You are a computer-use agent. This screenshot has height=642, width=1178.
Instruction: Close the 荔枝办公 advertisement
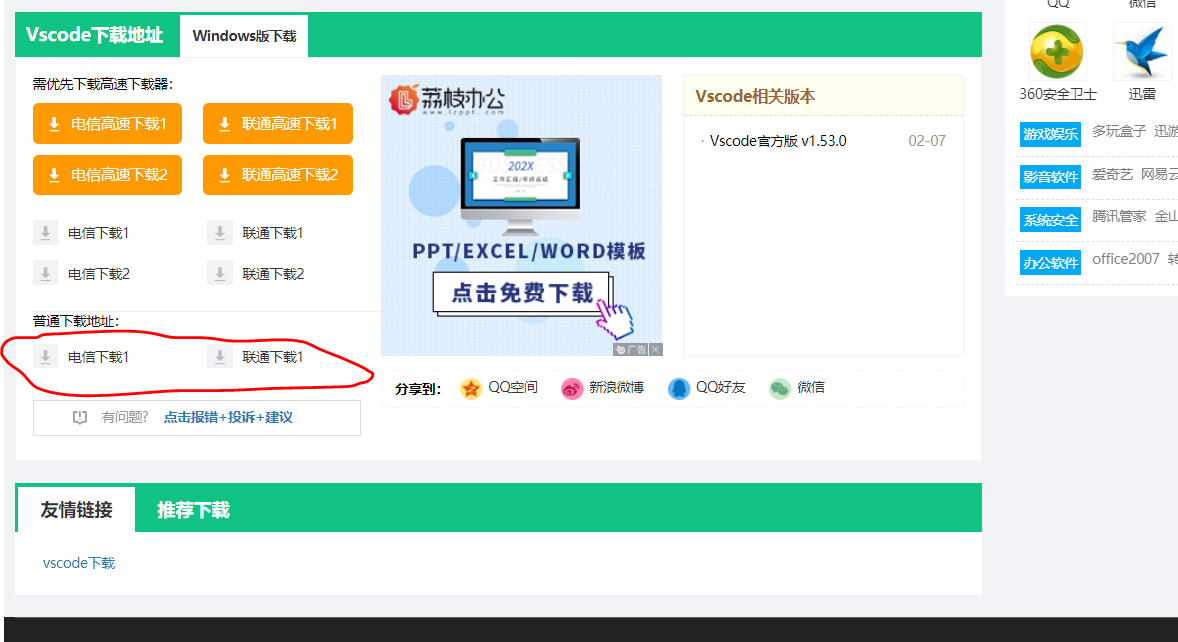(656, 349)
